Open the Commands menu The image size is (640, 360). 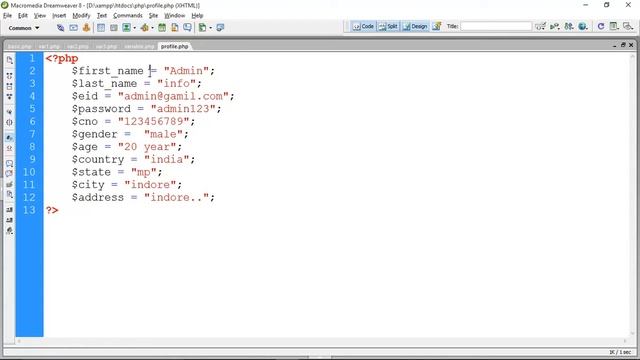[128, 16]
